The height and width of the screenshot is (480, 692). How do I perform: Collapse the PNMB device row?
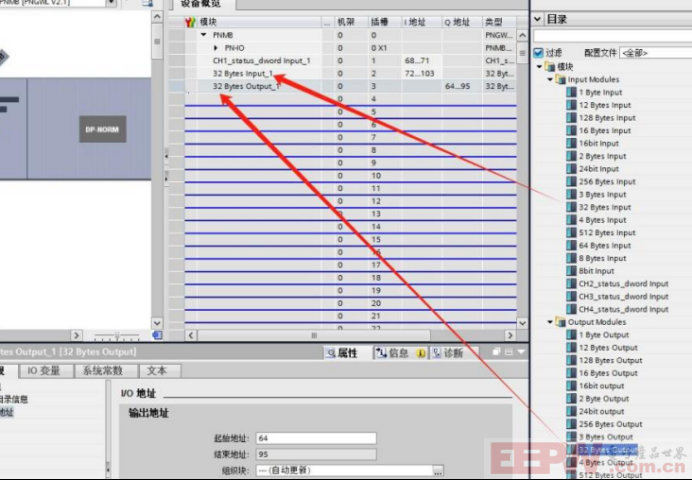tap(203, 34)
